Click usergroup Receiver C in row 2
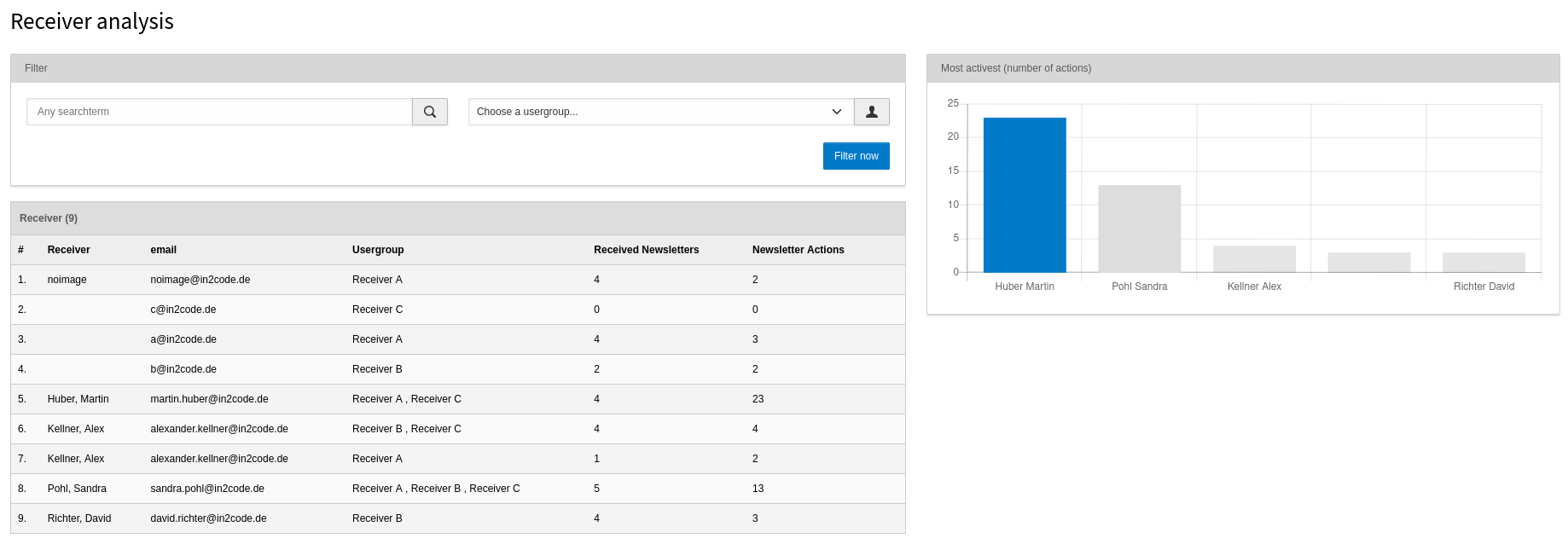This screenshot has height=550, width=1568. [378, 310]
